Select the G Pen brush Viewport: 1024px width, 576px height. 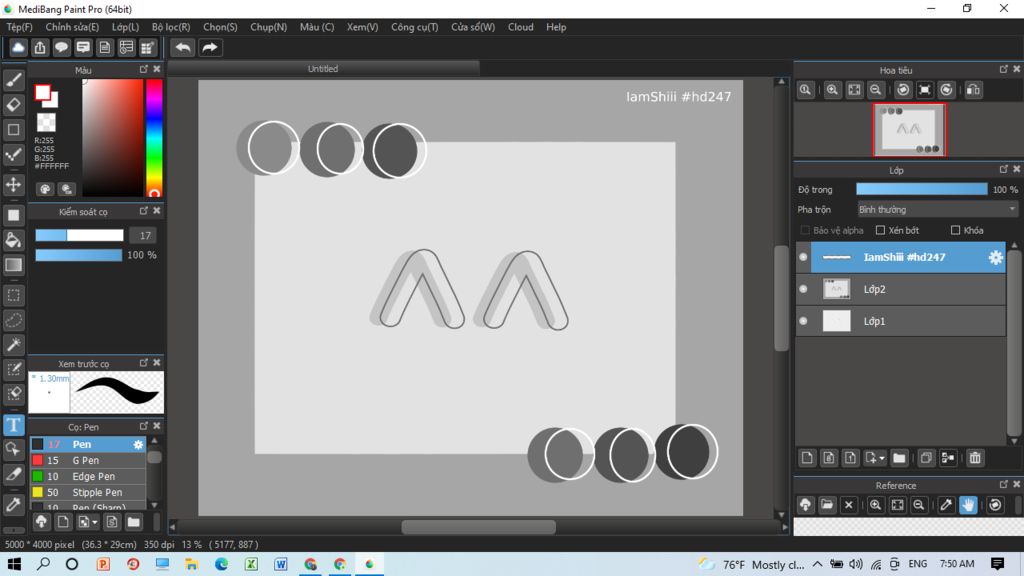click(88, 460)
